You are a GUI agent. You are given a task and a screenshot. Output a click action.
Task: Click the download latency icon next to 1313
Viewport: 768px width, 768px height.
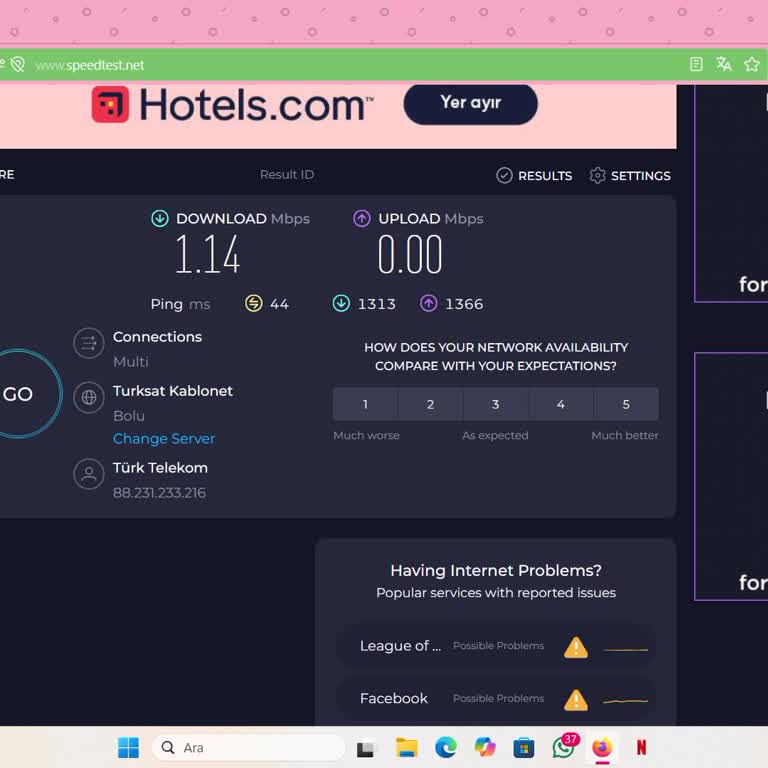(x=341, y=303)
